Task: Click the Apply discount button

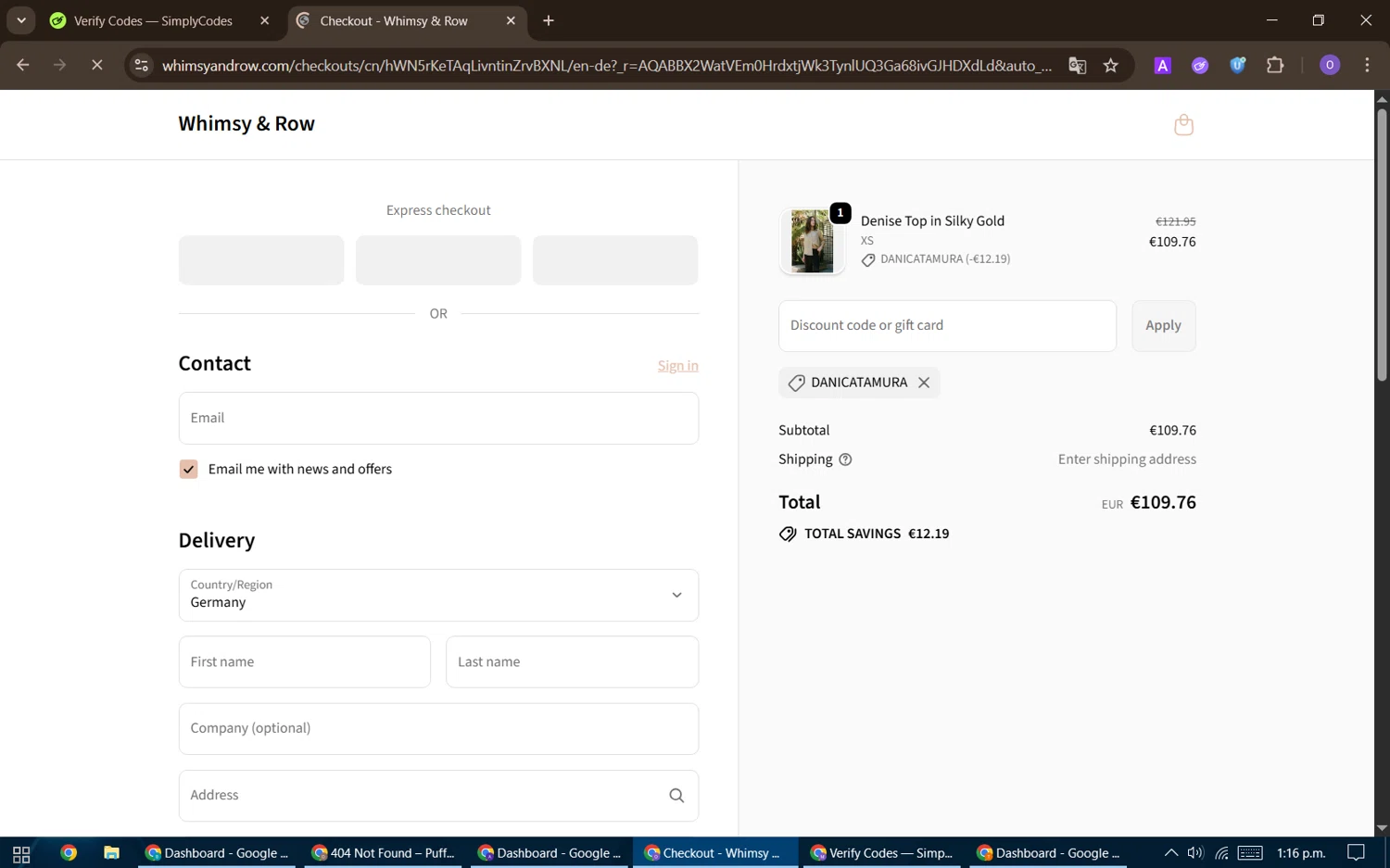Action: [1164, 326]
